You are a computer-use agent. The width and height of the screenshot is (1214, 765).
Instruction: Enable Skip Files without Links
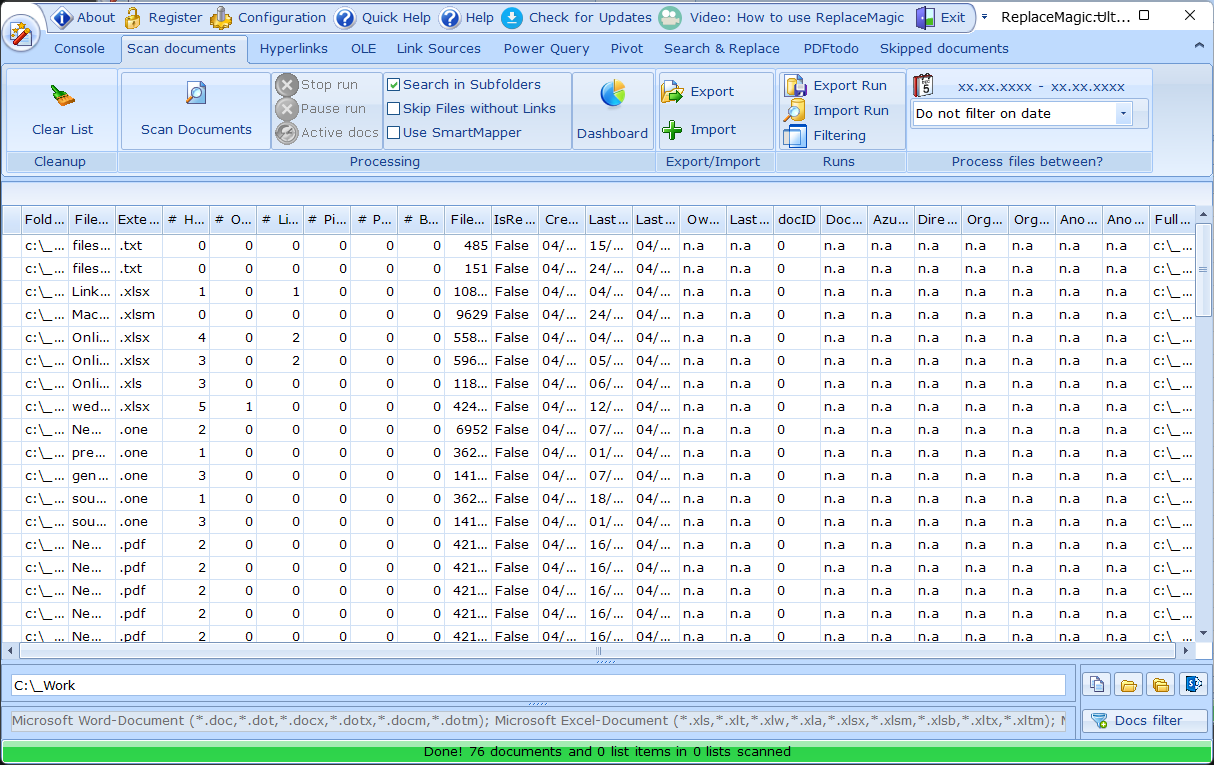click(394, 108)
